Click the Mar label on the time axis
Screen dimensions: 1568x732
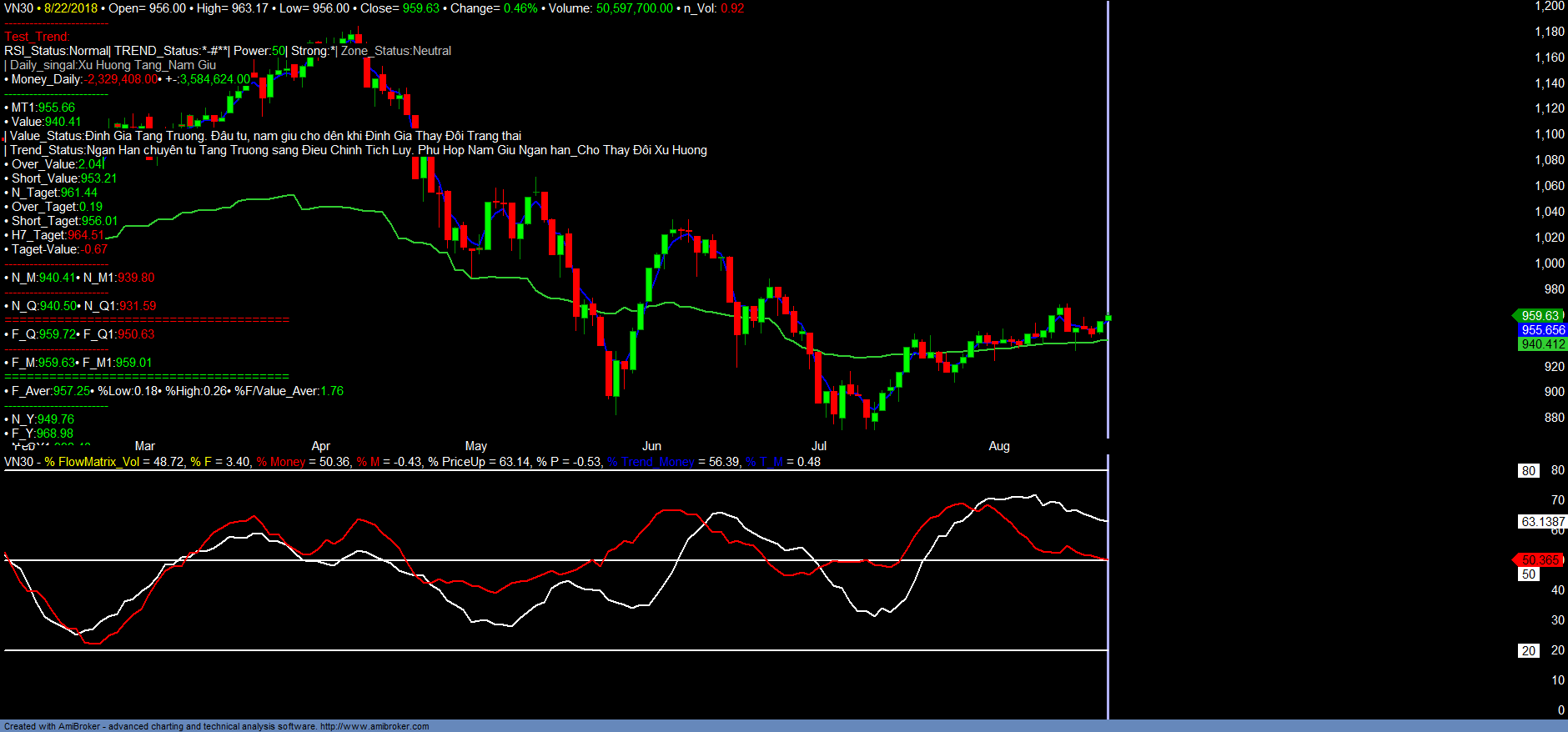(144, 446)
